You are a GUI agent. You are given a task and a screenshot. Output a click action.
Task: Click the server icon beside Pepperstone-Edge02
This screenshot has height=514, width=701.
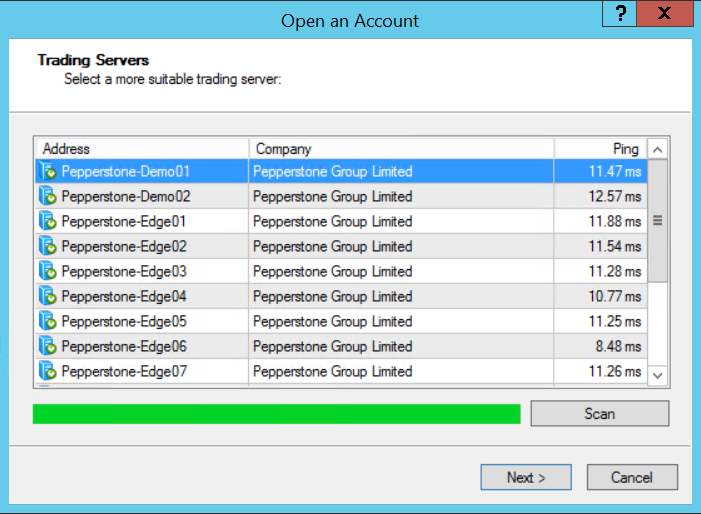point(48,246)
